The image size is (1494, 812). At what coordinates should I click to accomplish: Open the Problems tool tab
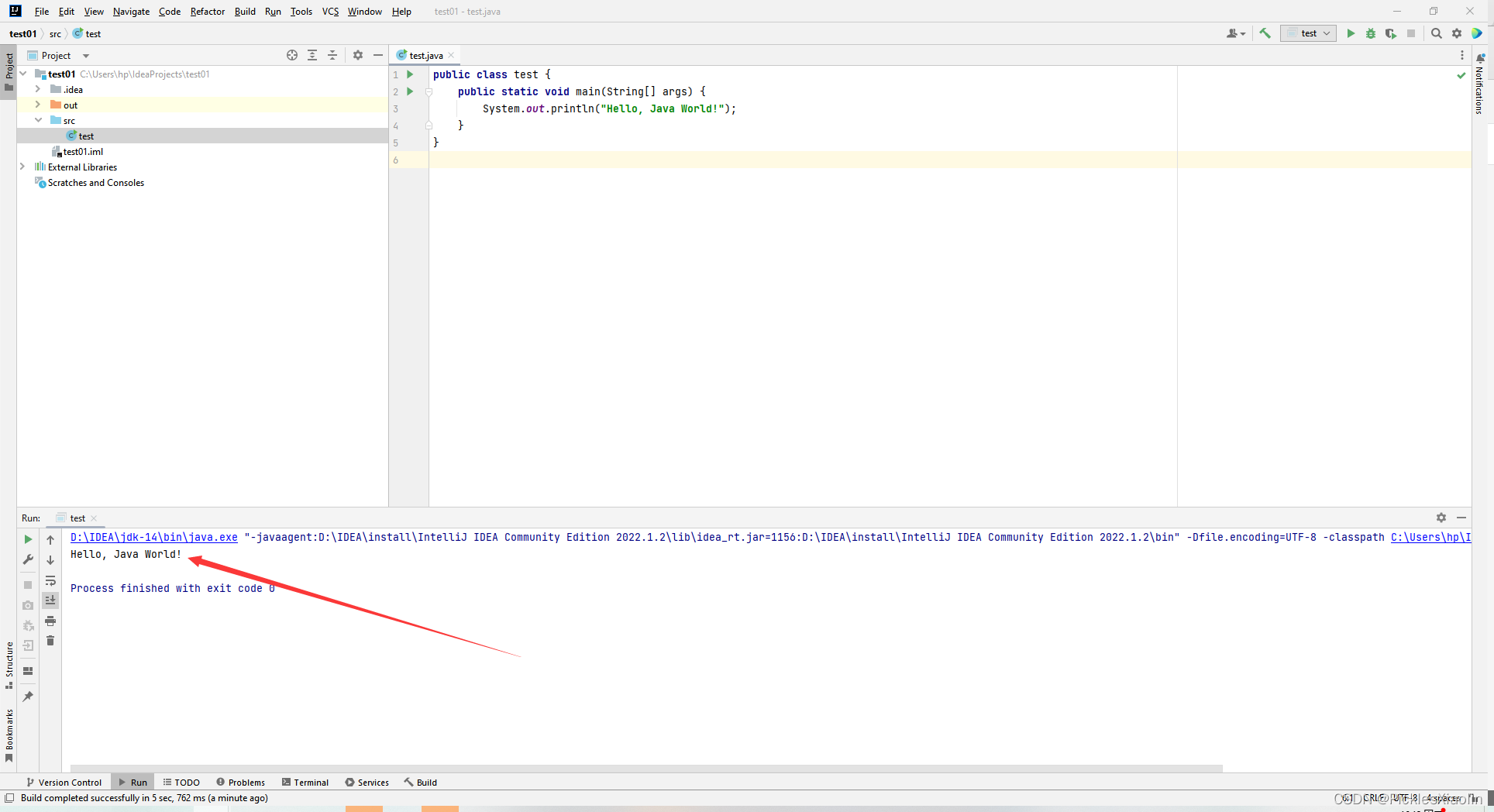pos(241,783)
